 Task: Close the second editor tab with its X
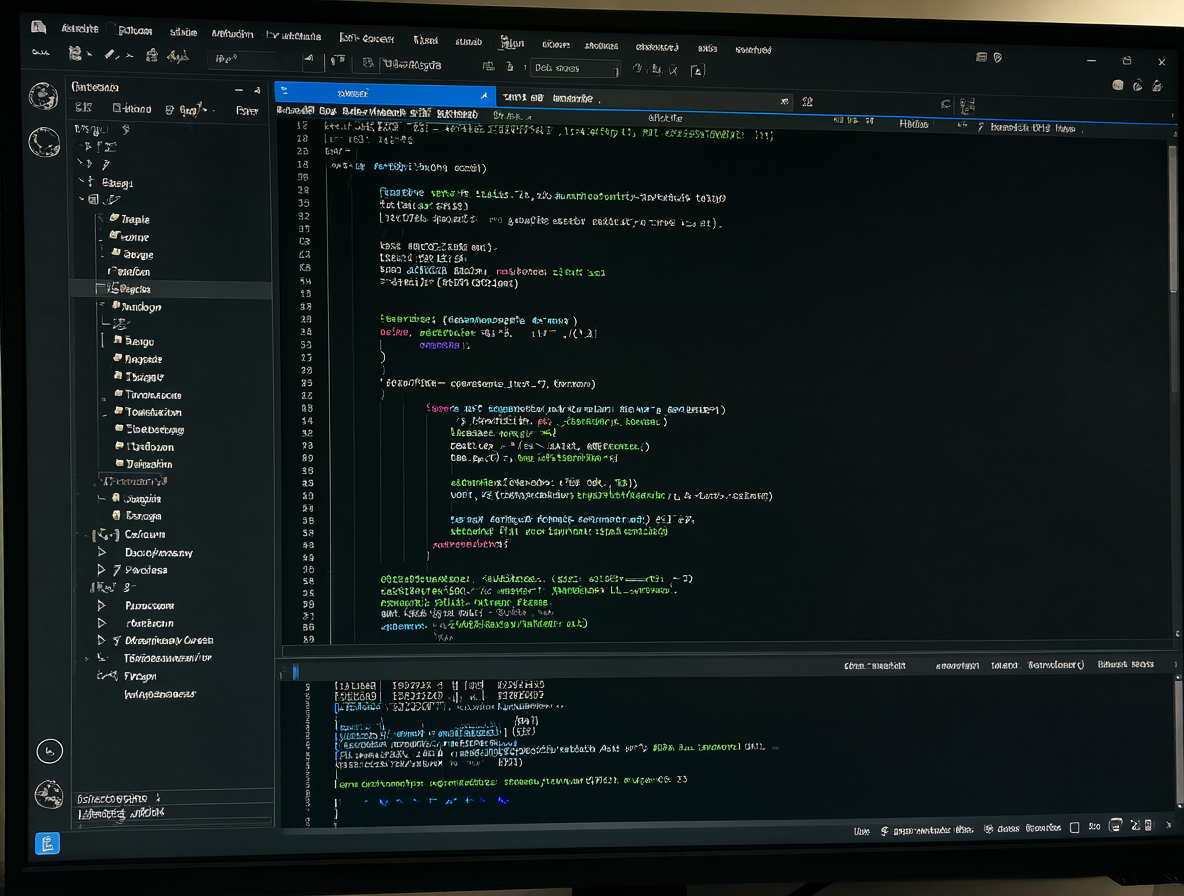click(x=785, y=101)
